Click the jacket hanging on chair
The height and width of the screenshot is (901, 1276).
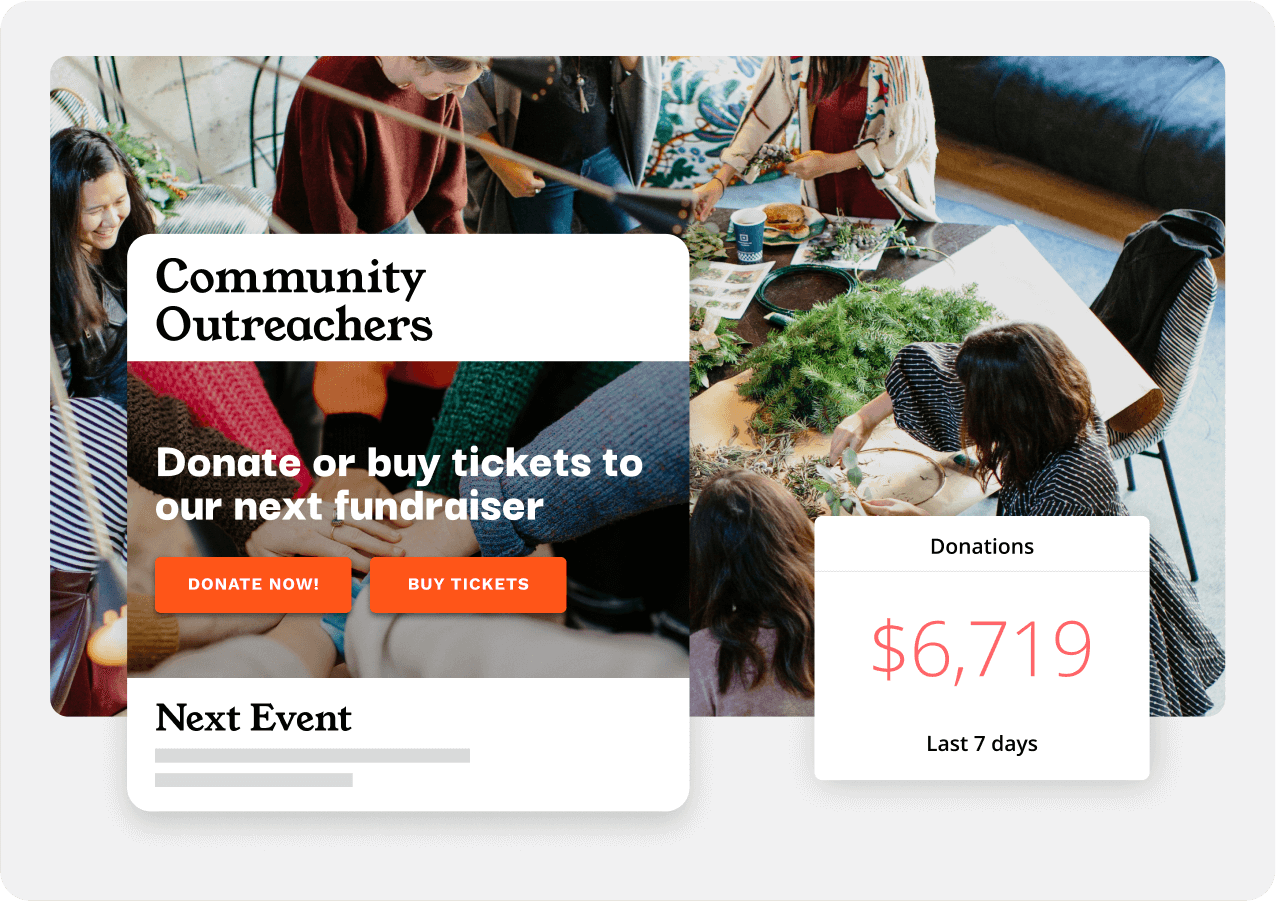pos(1165,290)
